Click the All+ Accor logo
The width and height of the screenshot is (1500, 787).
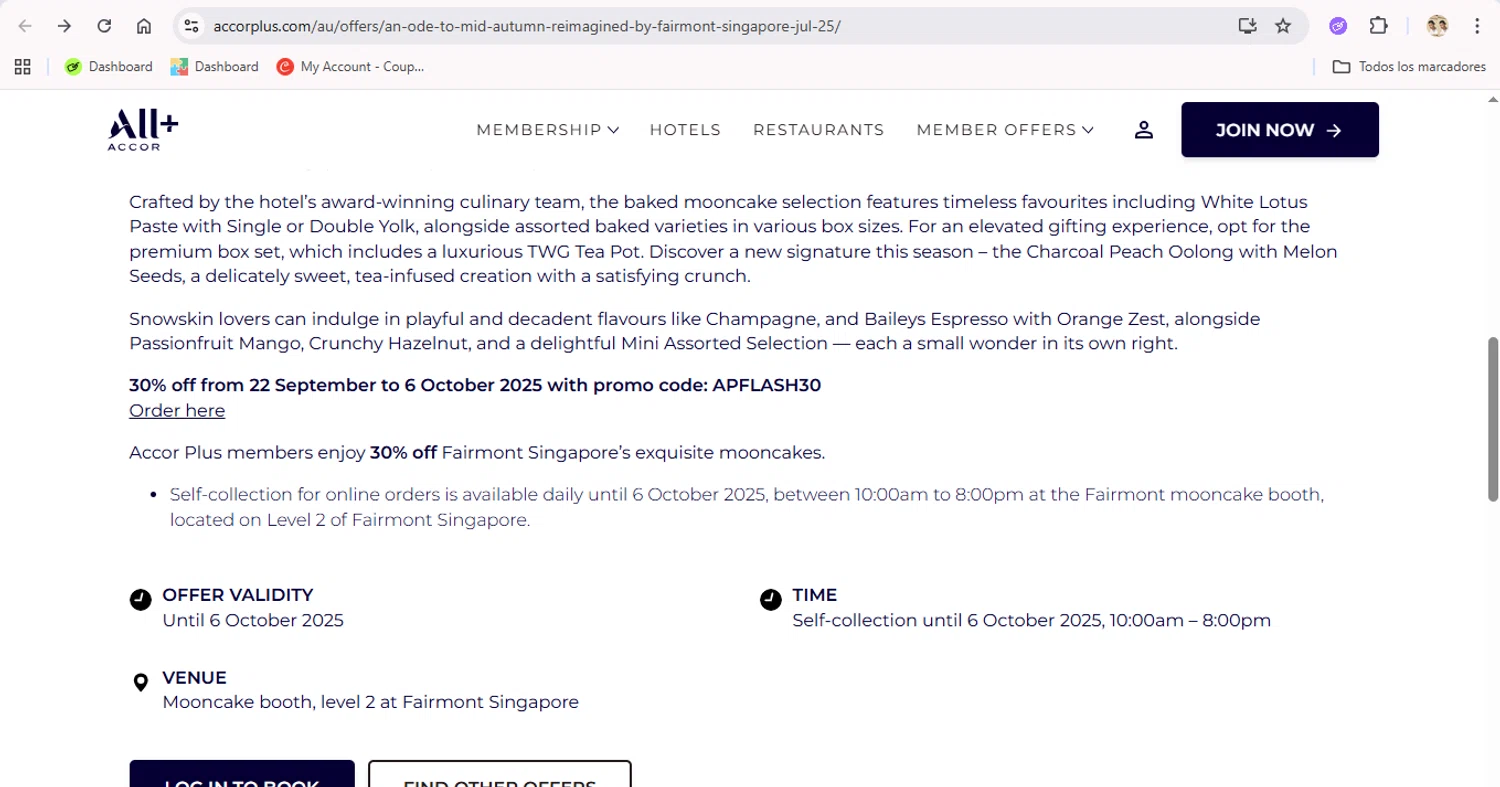[x=143, y=130]
